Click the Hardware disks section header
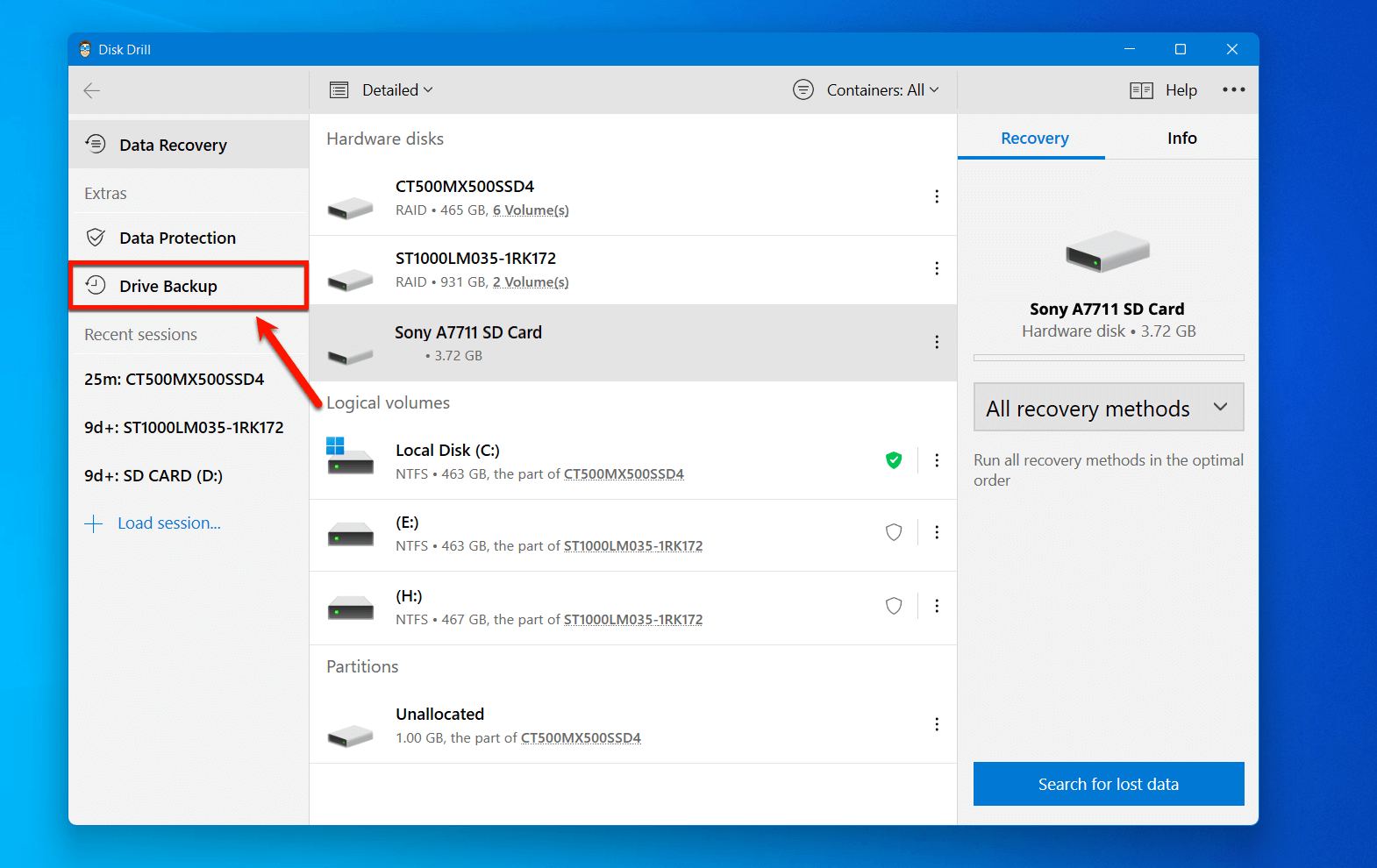Screen dimensions: 1377x868 click(x=385, y=139)
